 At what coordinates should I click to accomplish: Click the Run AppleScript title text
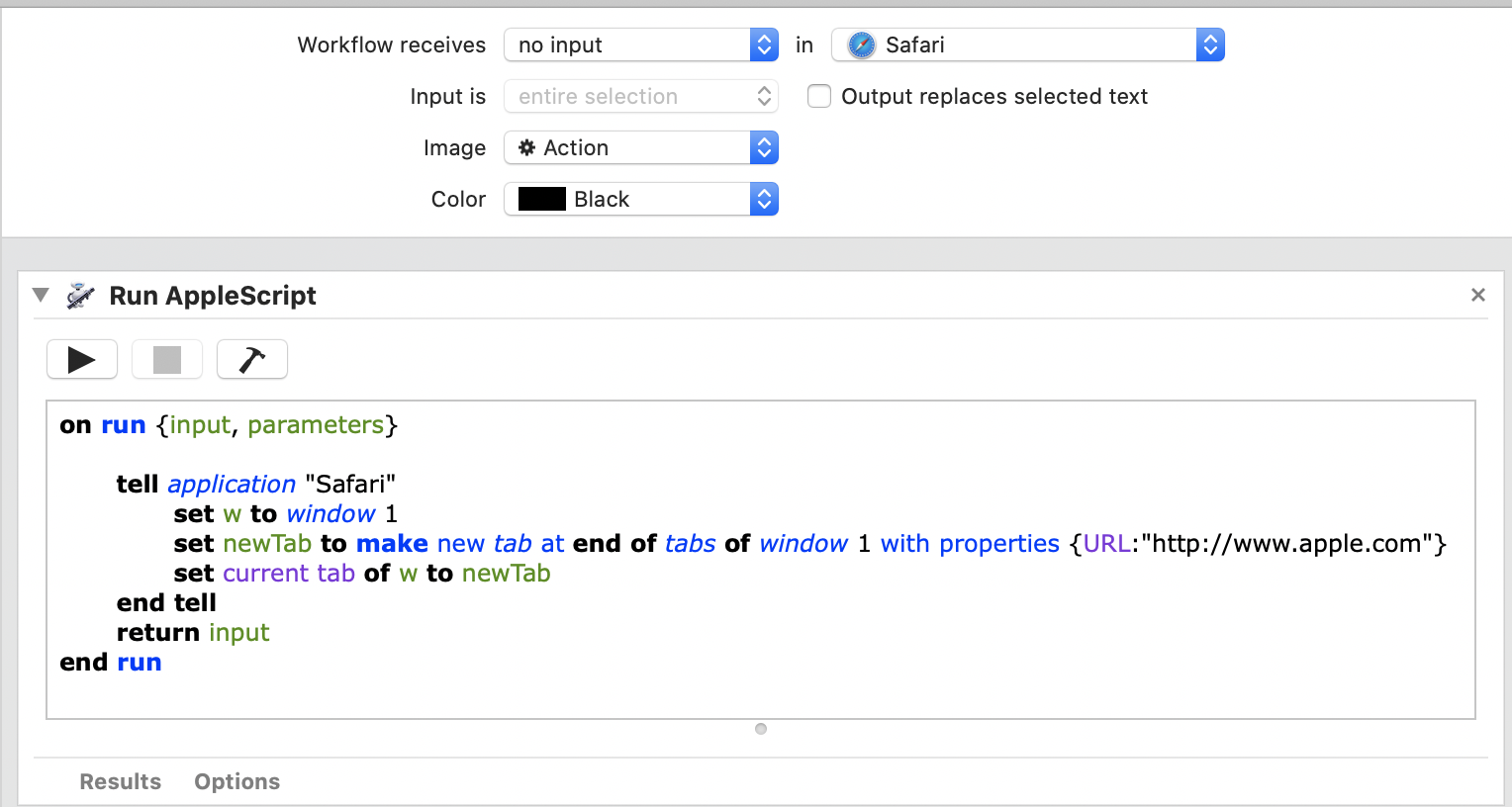pyautogui.click(x=213, y=296)
